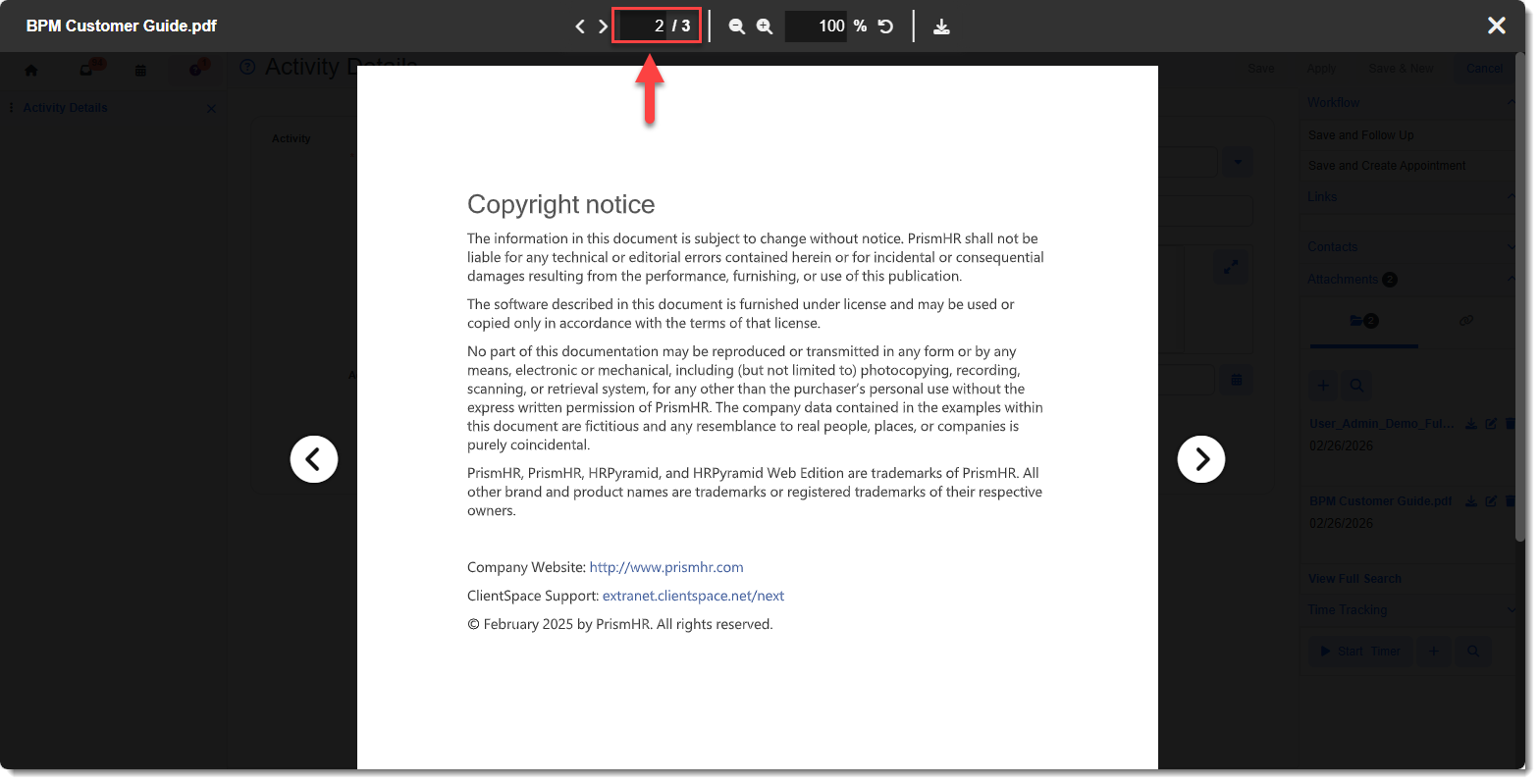Open the extranet.clientspace.net/next support link
Screen dimensions: 1540x784
click(693, 596)
